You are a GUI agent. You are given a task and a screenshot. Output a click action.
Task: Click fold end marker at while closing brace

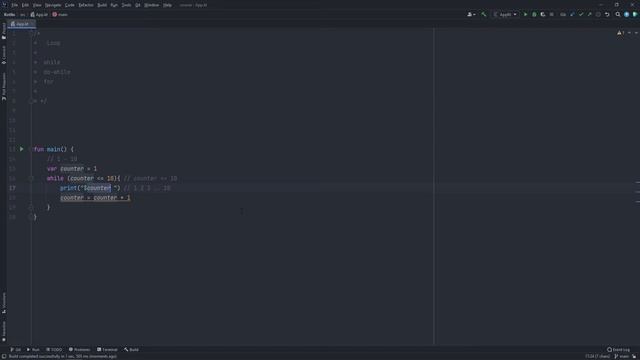click(x=31, y=207)
